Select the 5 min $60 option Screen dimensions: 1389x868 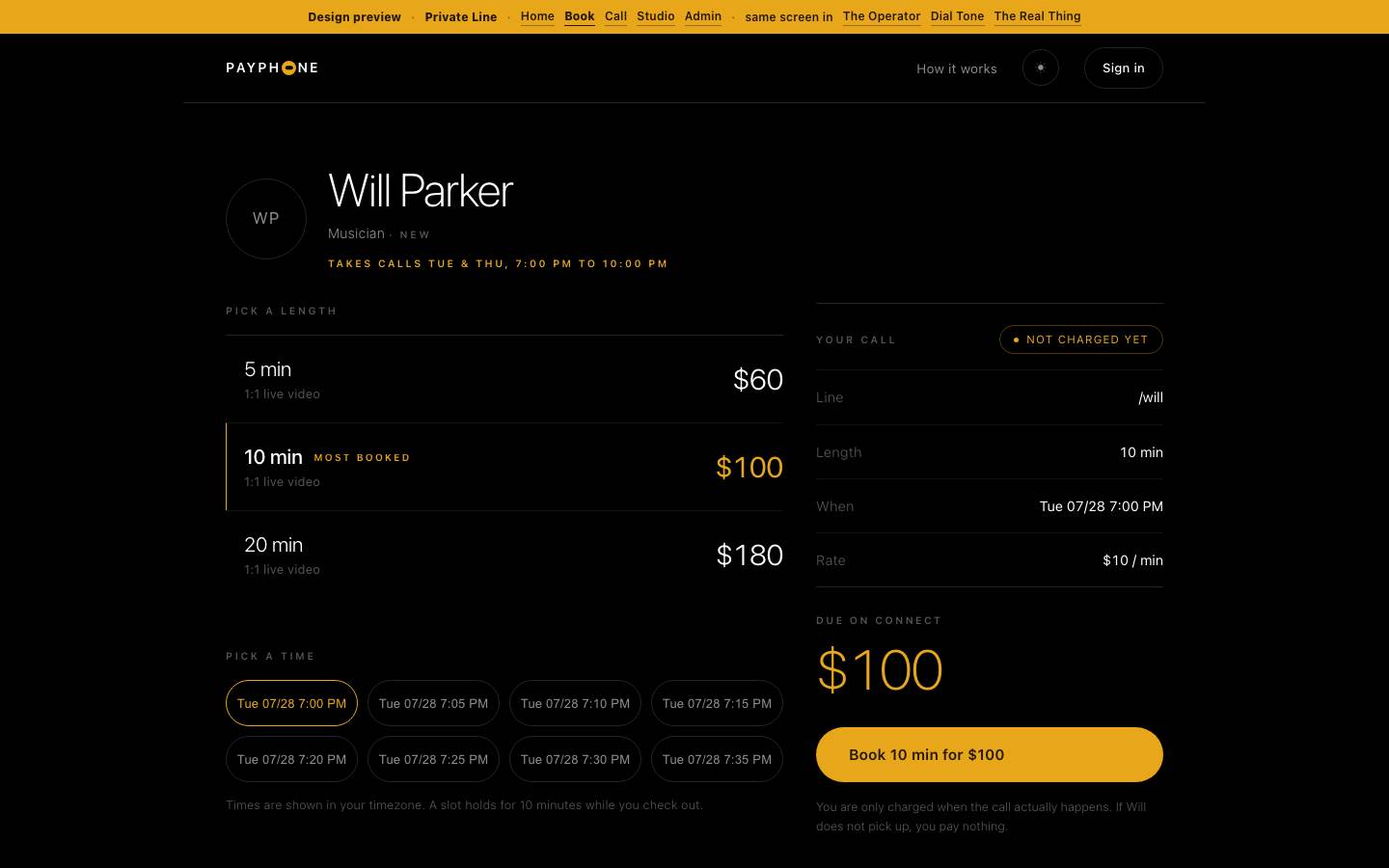(x=504, y=379)
